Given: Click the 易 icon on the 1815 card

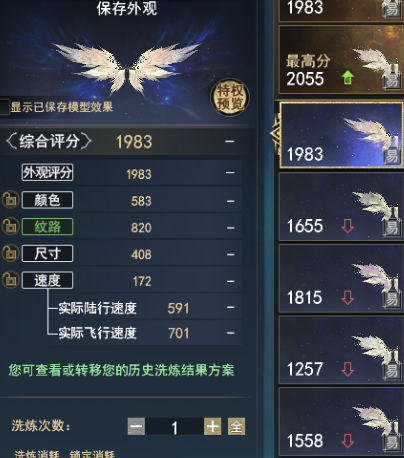Looking at the screenshot, I should (392, 300).
